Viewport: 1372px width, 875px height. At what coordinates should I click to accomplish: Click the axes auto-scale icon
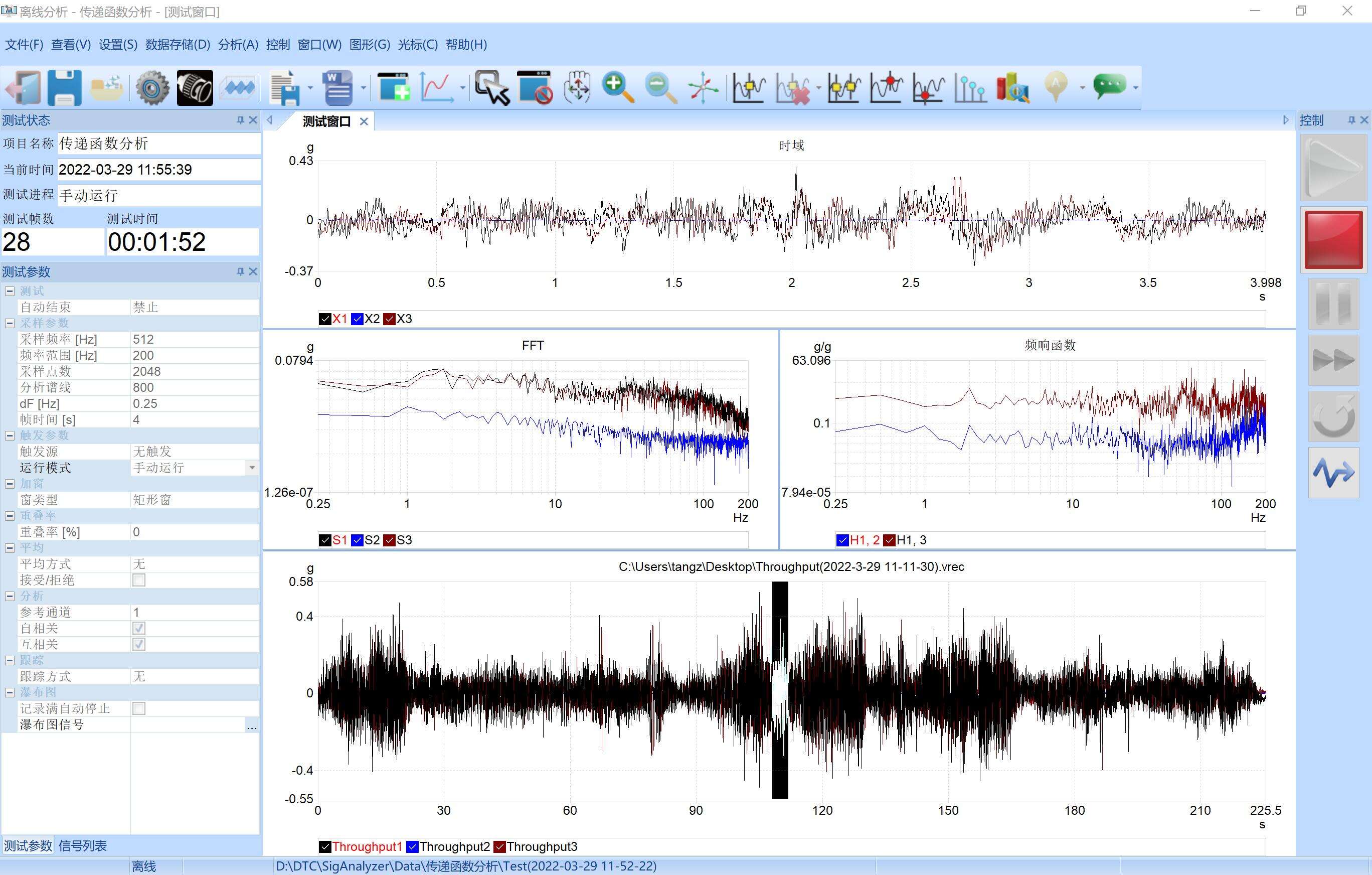(x=703, y=87)
